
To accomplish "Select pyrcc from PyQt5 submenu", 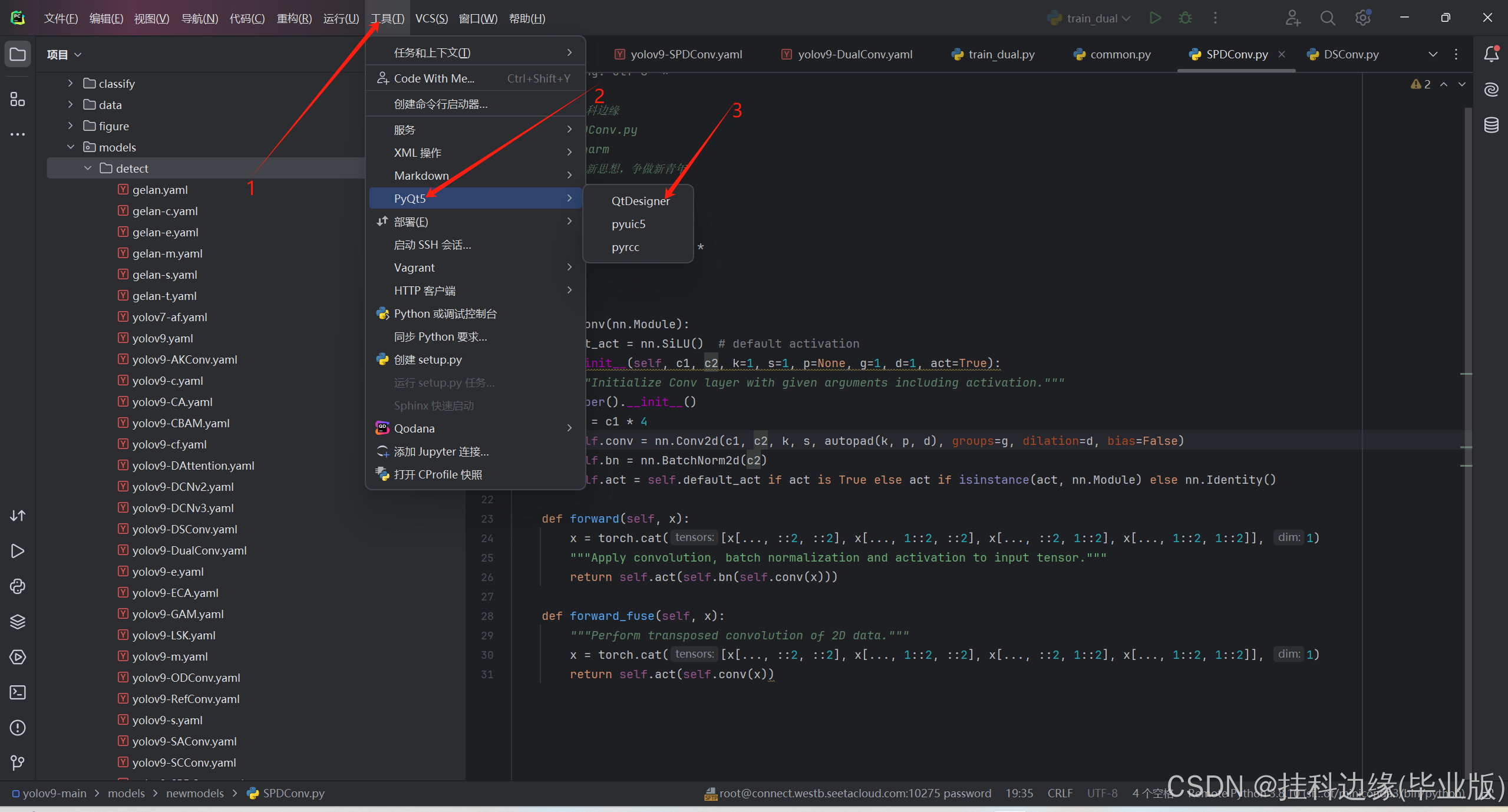I will click(638, 247).
